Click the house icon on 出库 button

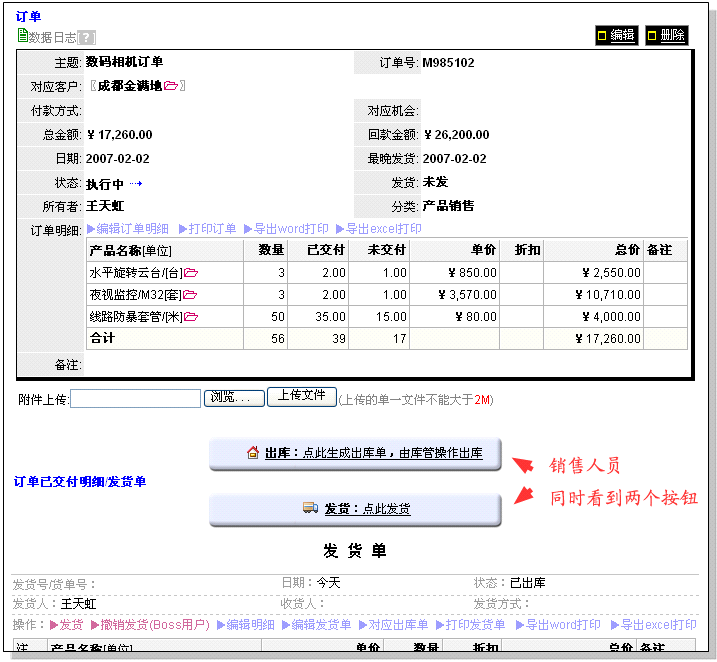[x=253, y=453]
